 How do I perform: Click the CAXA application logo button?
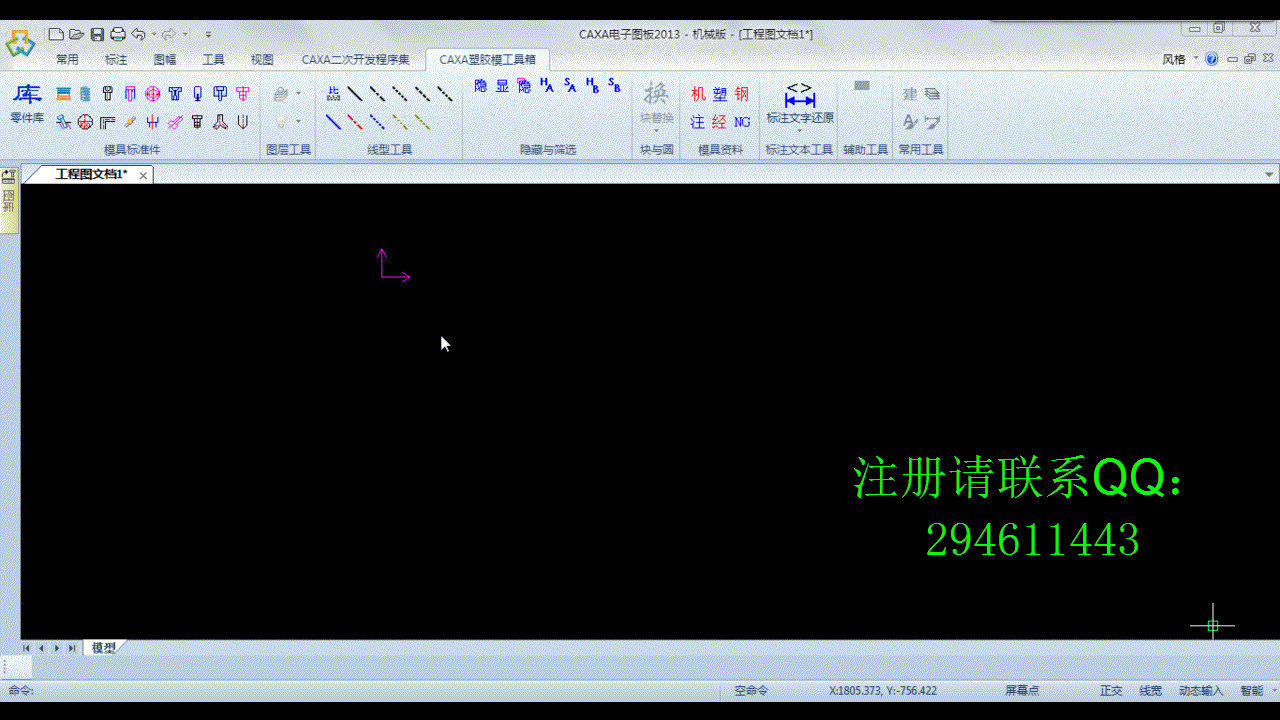[x=20, y=44]
